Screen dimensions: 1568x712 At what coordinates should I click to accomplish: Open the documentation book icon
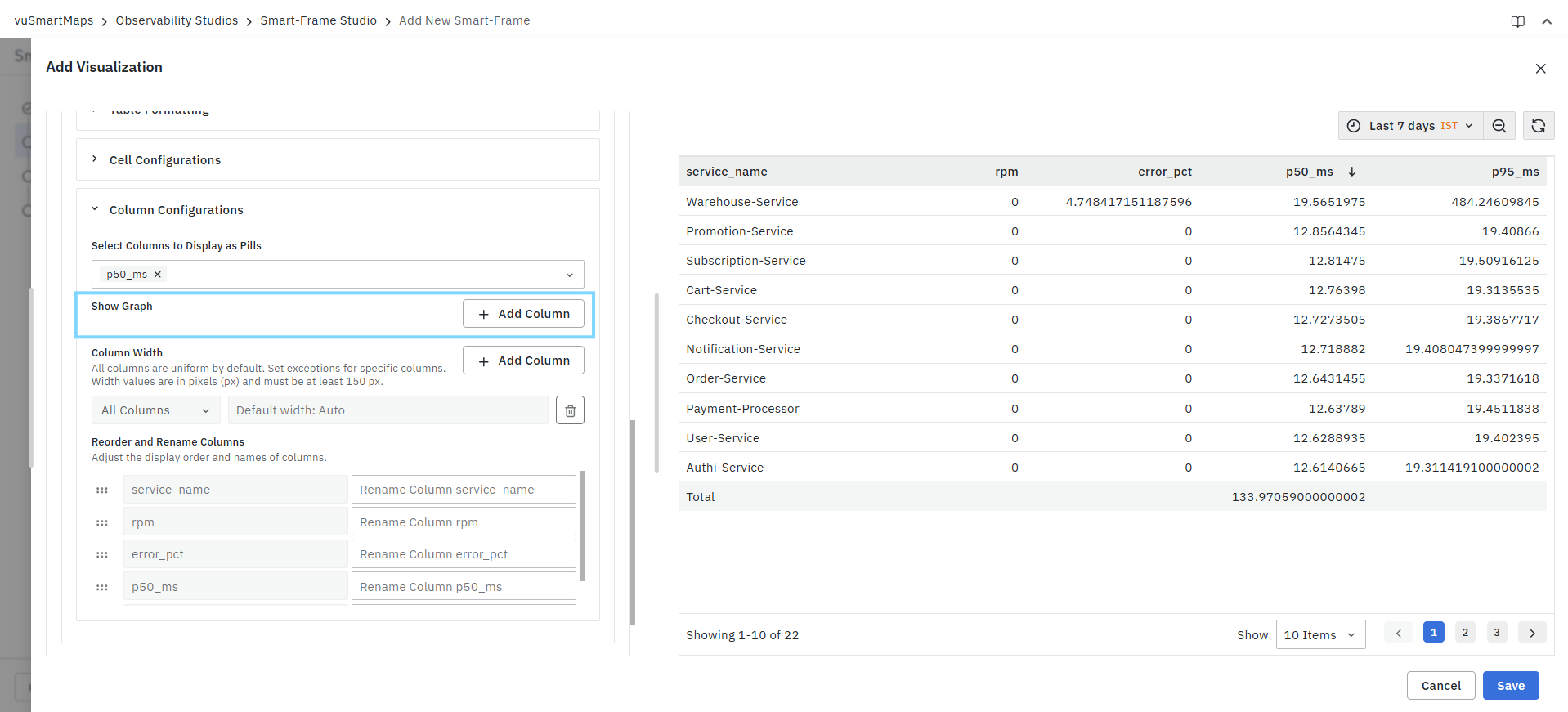coord(1518,21)
